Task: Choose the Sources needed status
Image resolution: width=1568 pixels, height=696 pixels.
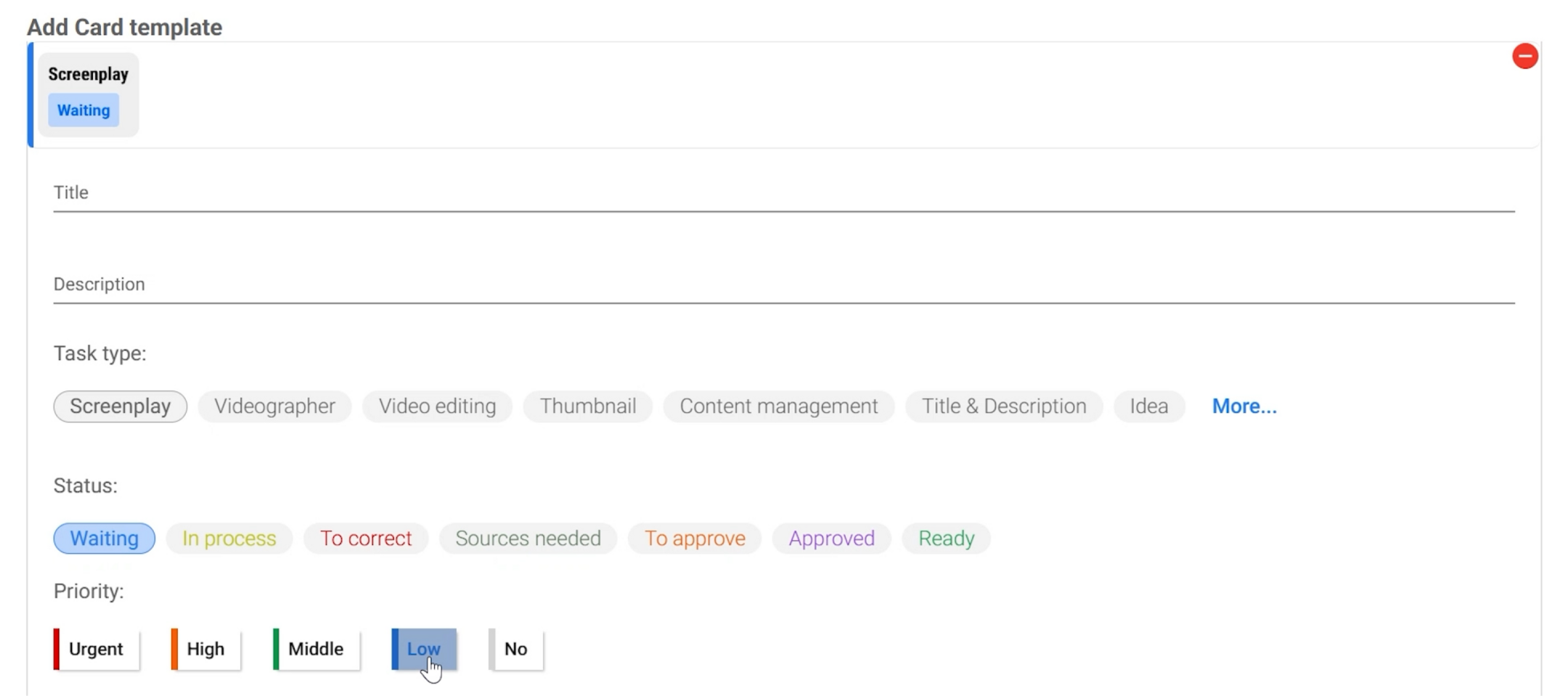Action: click(528, 539)
